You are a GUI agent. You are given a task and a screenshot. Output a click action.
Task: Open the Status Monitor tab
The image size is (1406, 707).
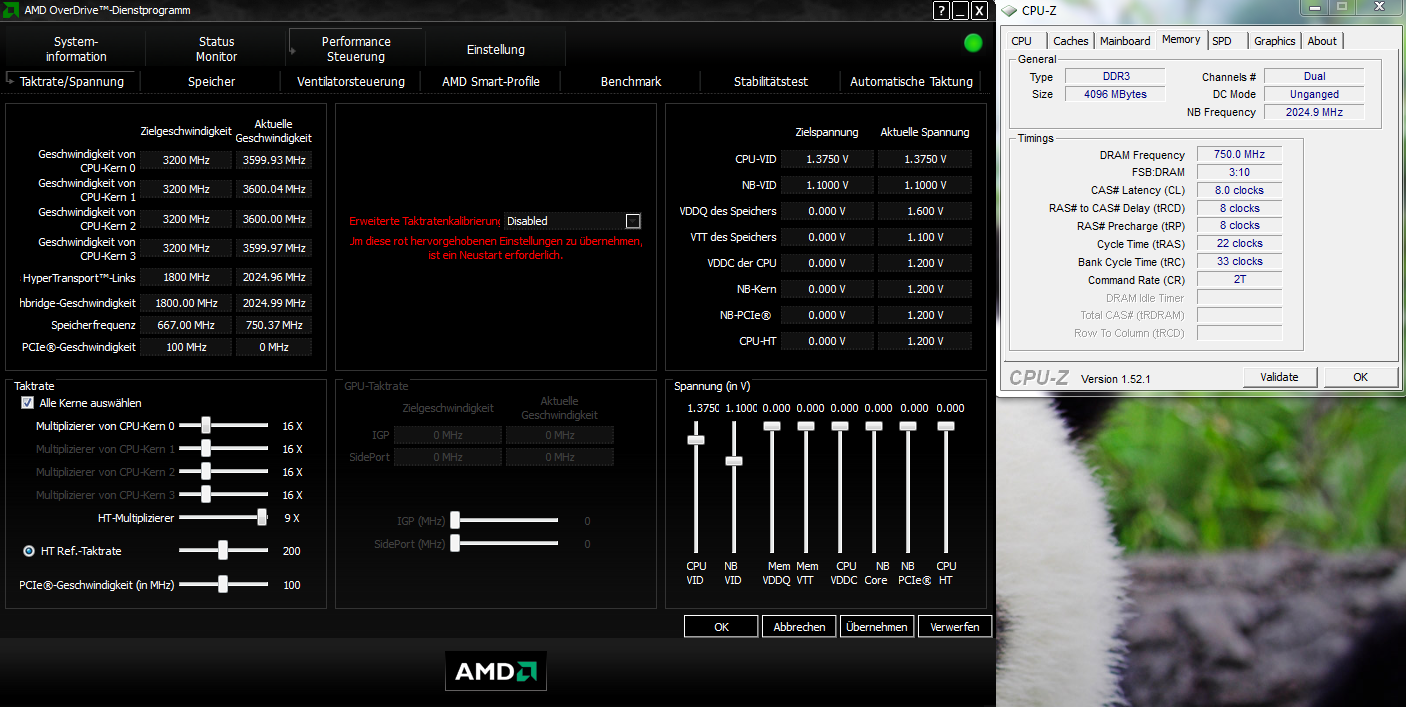click(216, 49)
